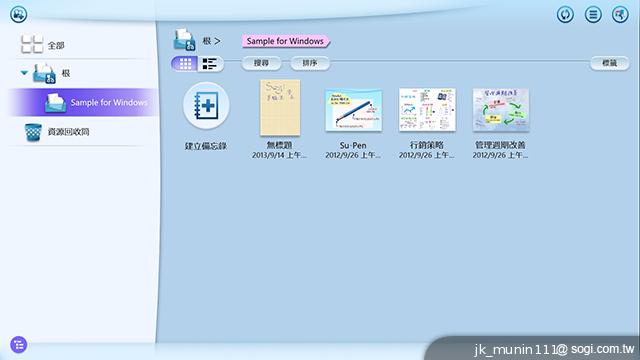640x360 pixels.
Task: Switch to list view
Action: [211, 63]
